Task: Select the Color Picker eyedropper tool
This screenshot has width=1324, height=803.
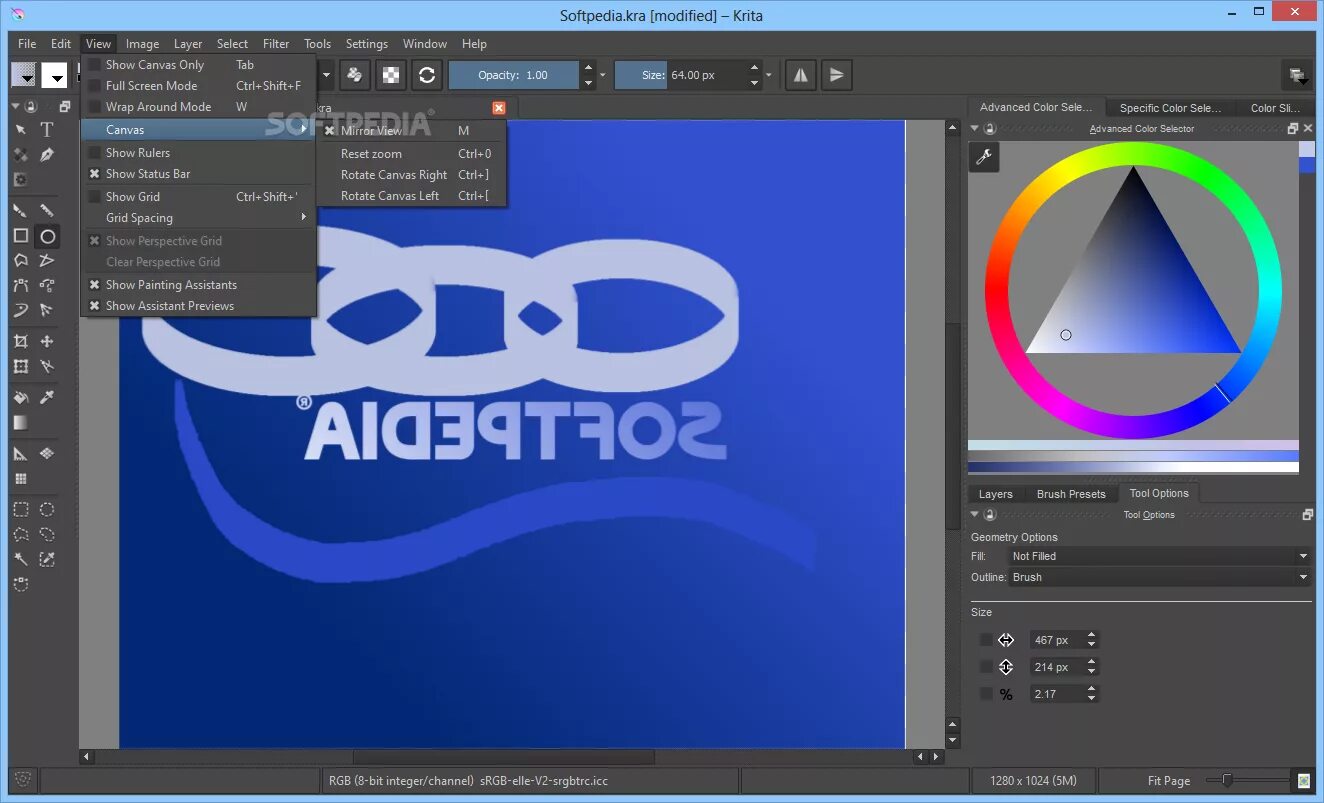Action: click(x=46, y=398)
